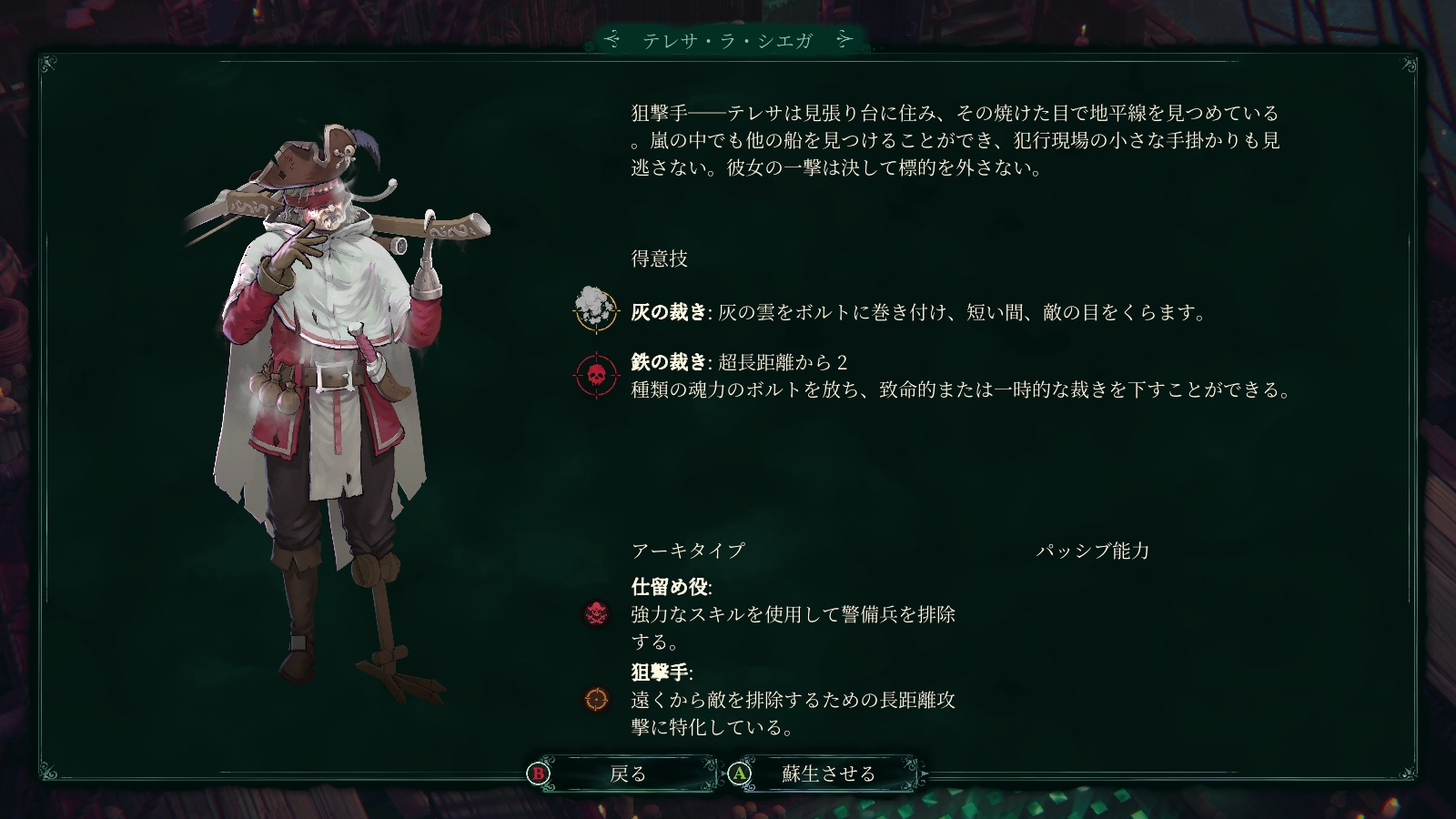The height and width of the screenshot is (819, 1456).
Task: Click the 灰の裁き ash cloud skill icon
Action: click(595, 309)
